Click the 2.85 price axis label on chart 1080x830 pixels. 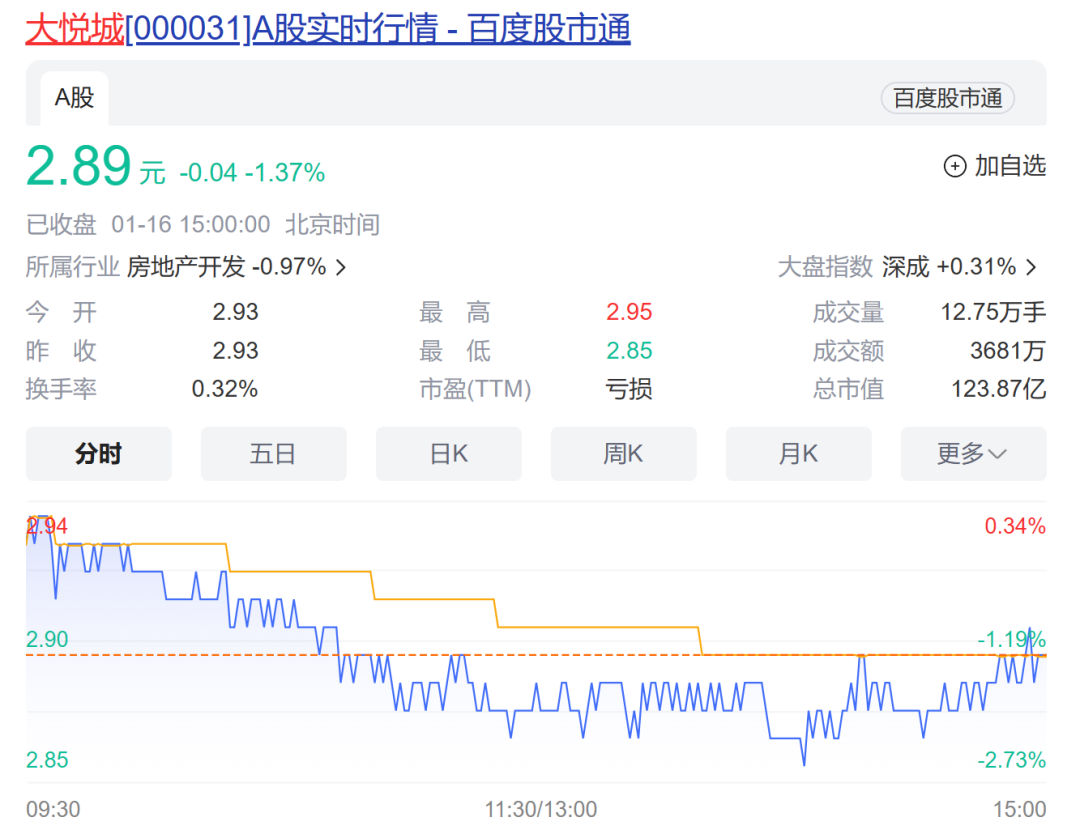[x=47, y=760]
